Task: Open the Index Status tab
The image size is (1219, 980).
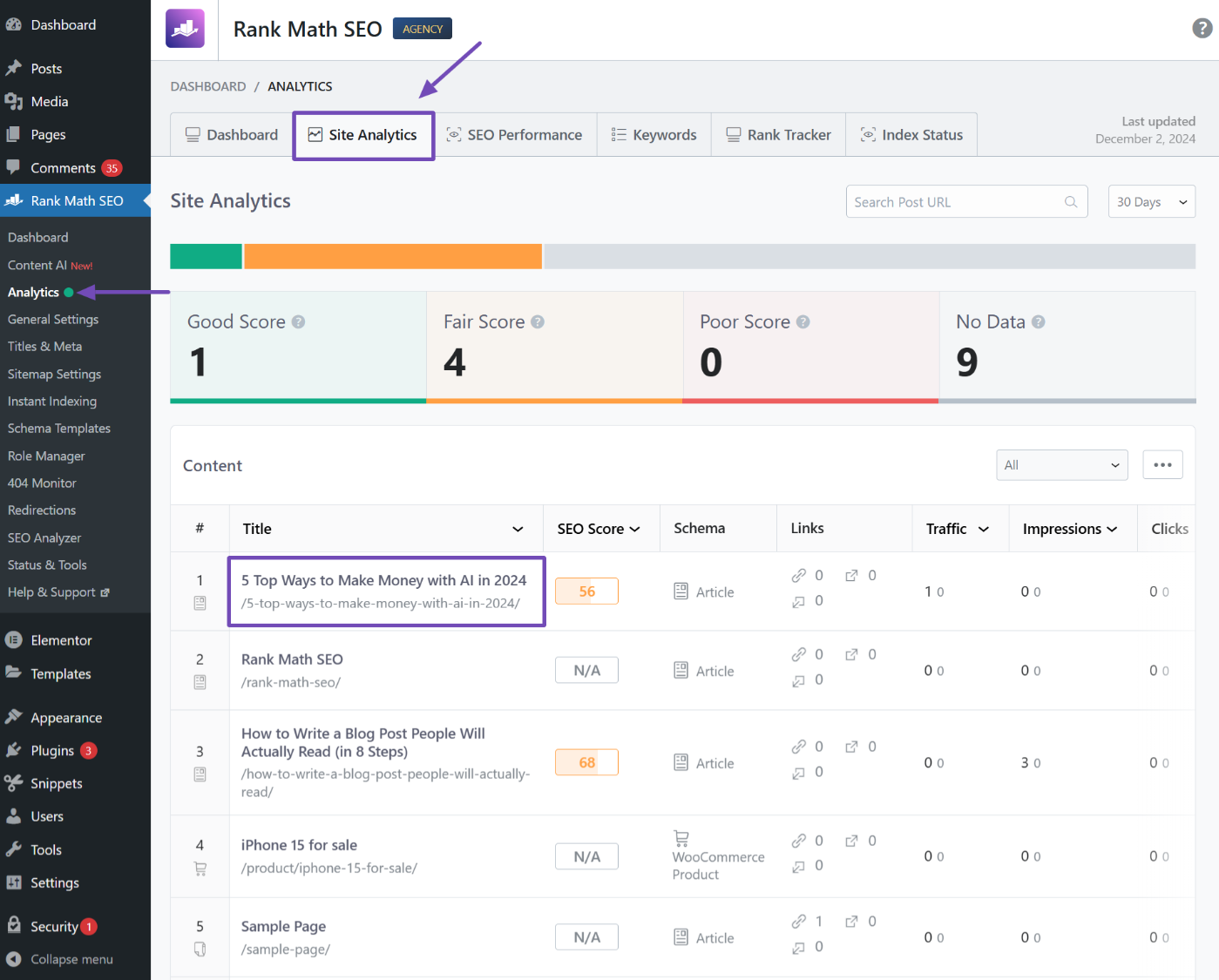Action: click(911, 134)
